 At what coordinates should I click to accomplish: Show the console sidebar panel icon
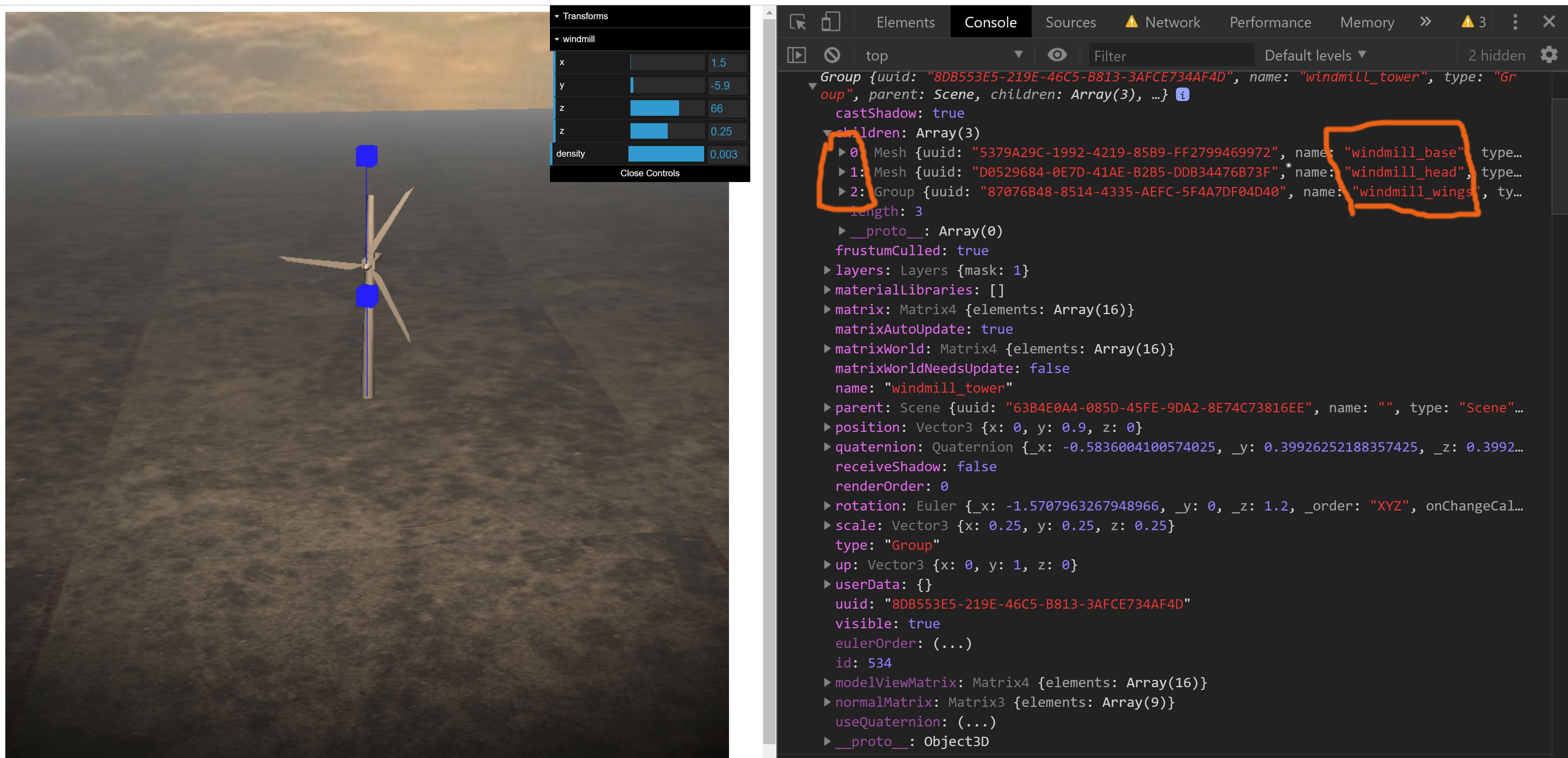pos(796,55)
